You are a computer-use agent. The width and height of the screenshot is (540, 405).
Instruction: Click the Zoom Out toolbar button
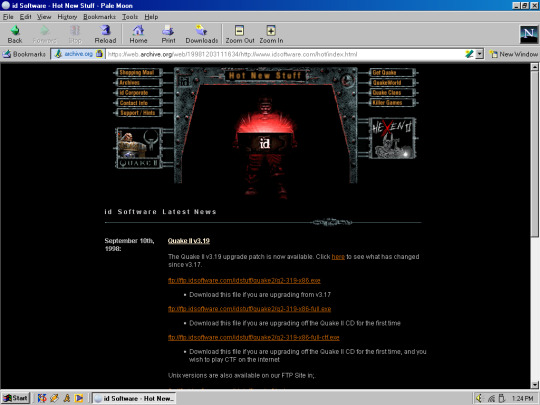tap(240, 34)
